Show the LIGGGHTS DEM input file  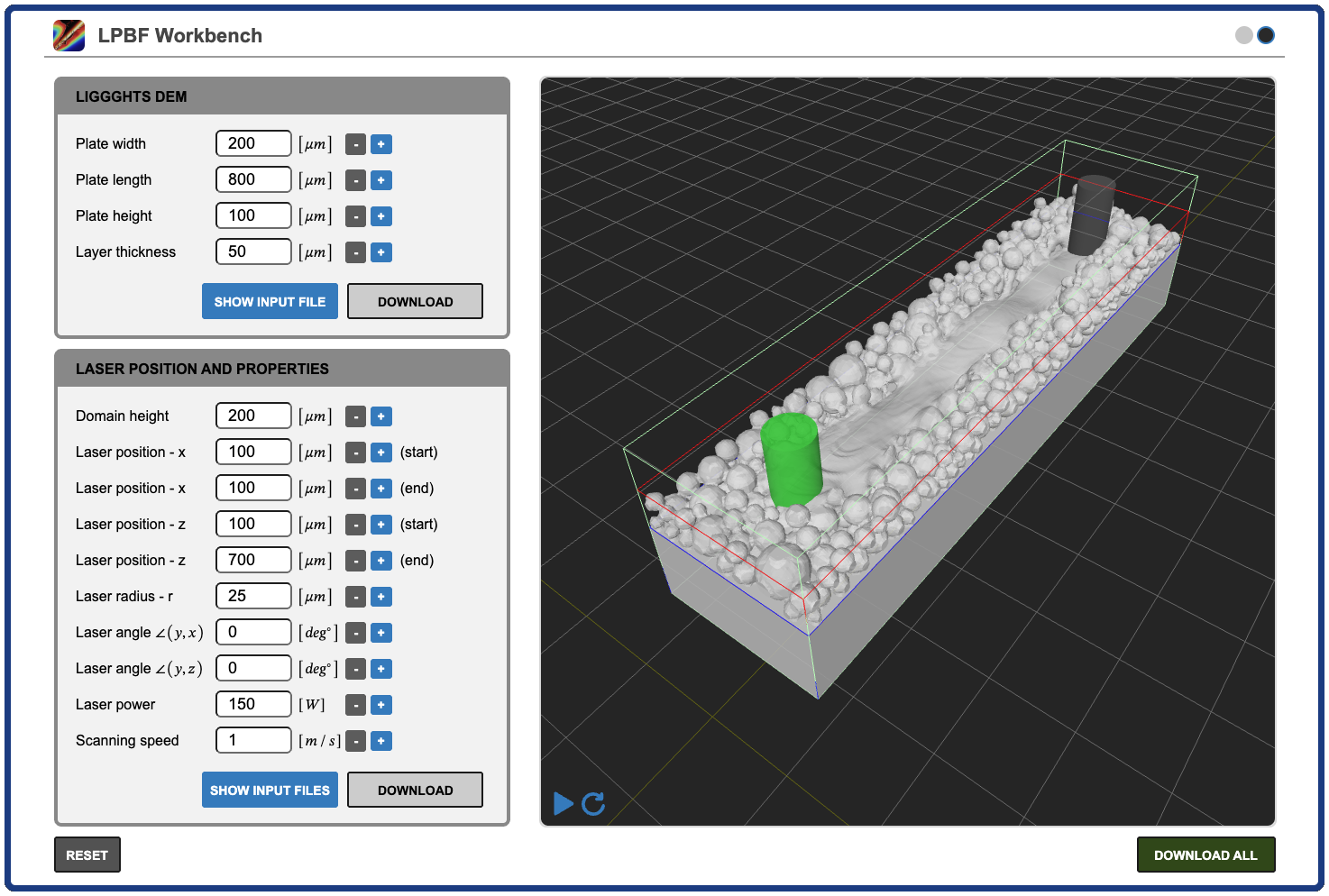click(x=270, y=301)
